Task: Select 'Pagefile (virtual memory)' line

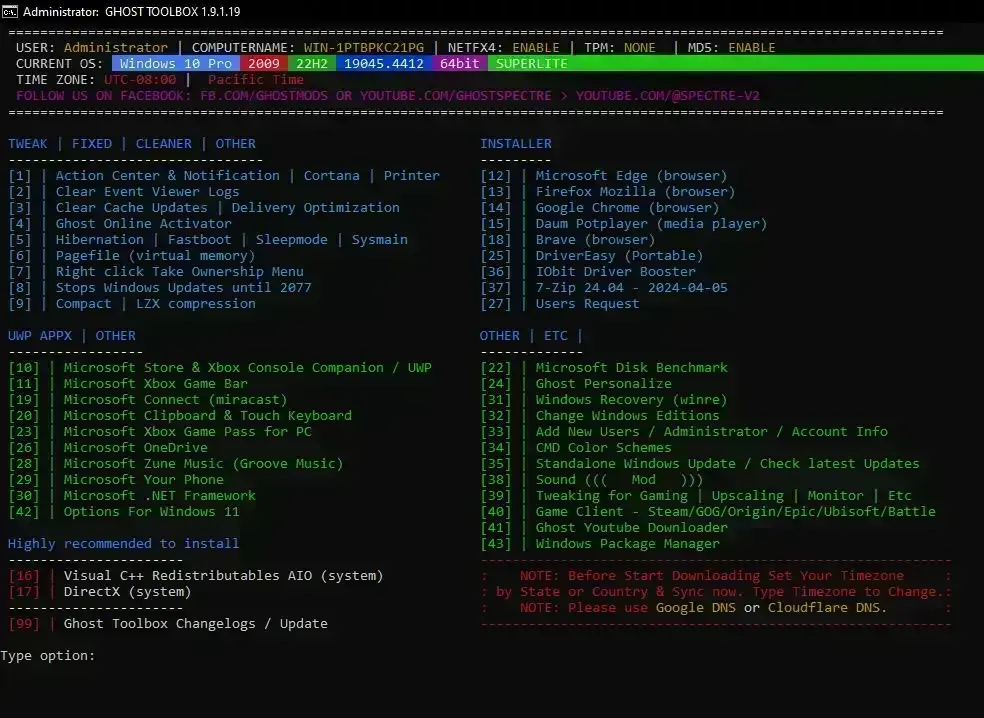Action: (x=132, y=255)
